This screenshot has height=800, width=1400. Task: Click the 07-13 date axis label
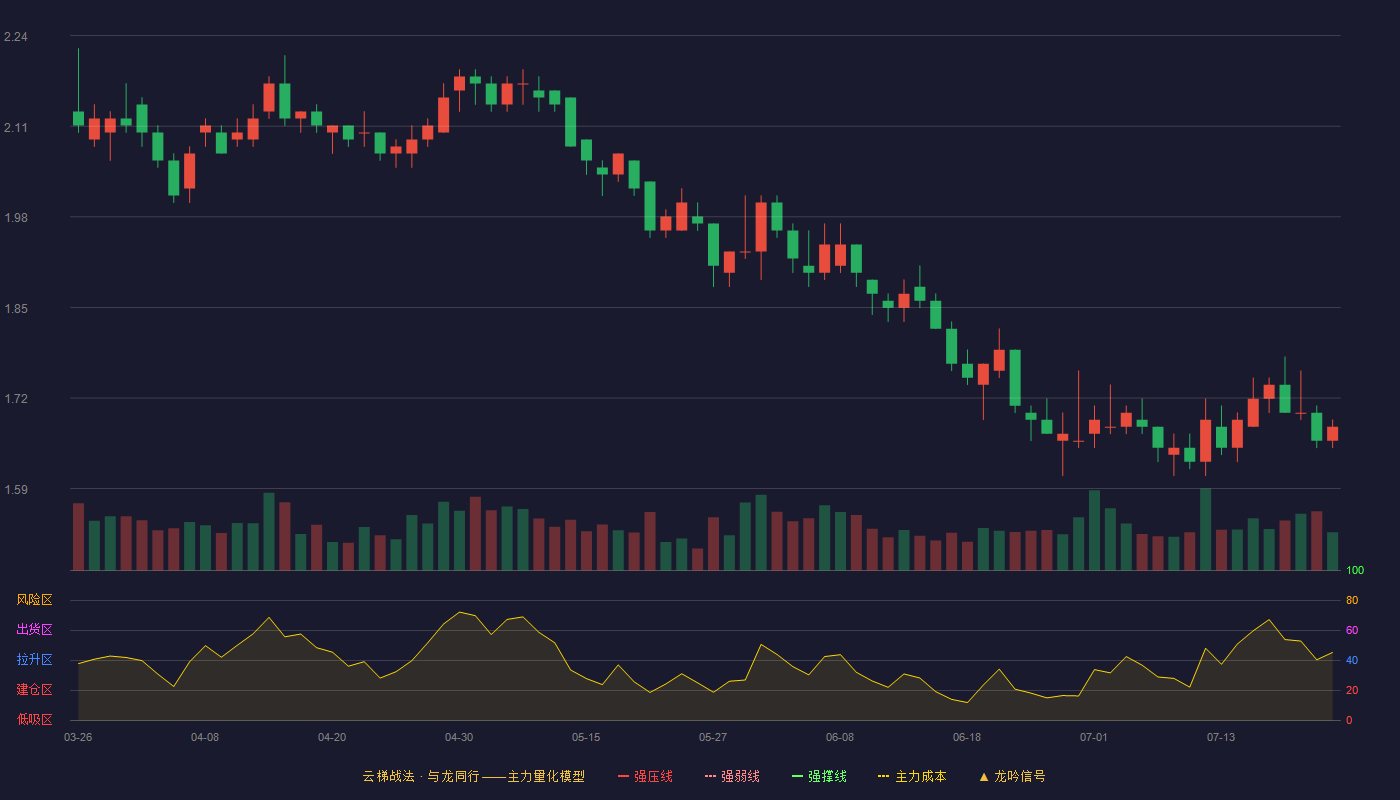point(1221,737)
